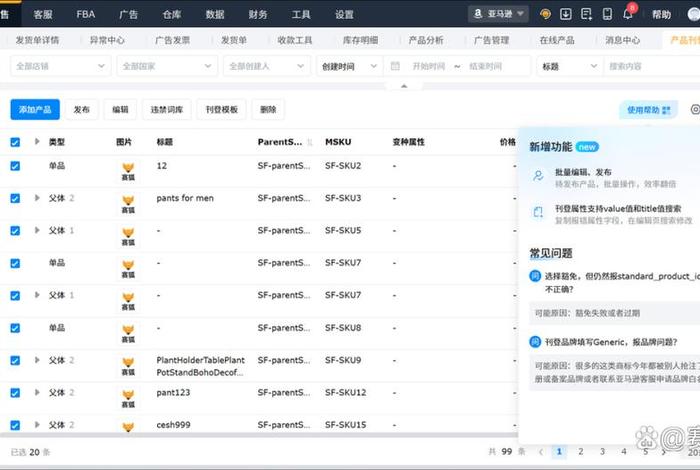The width and height of the screenshot is (700, 470).
Task: Open the 财务 menu
Action: pyautogui.click(x=258, y=14)
